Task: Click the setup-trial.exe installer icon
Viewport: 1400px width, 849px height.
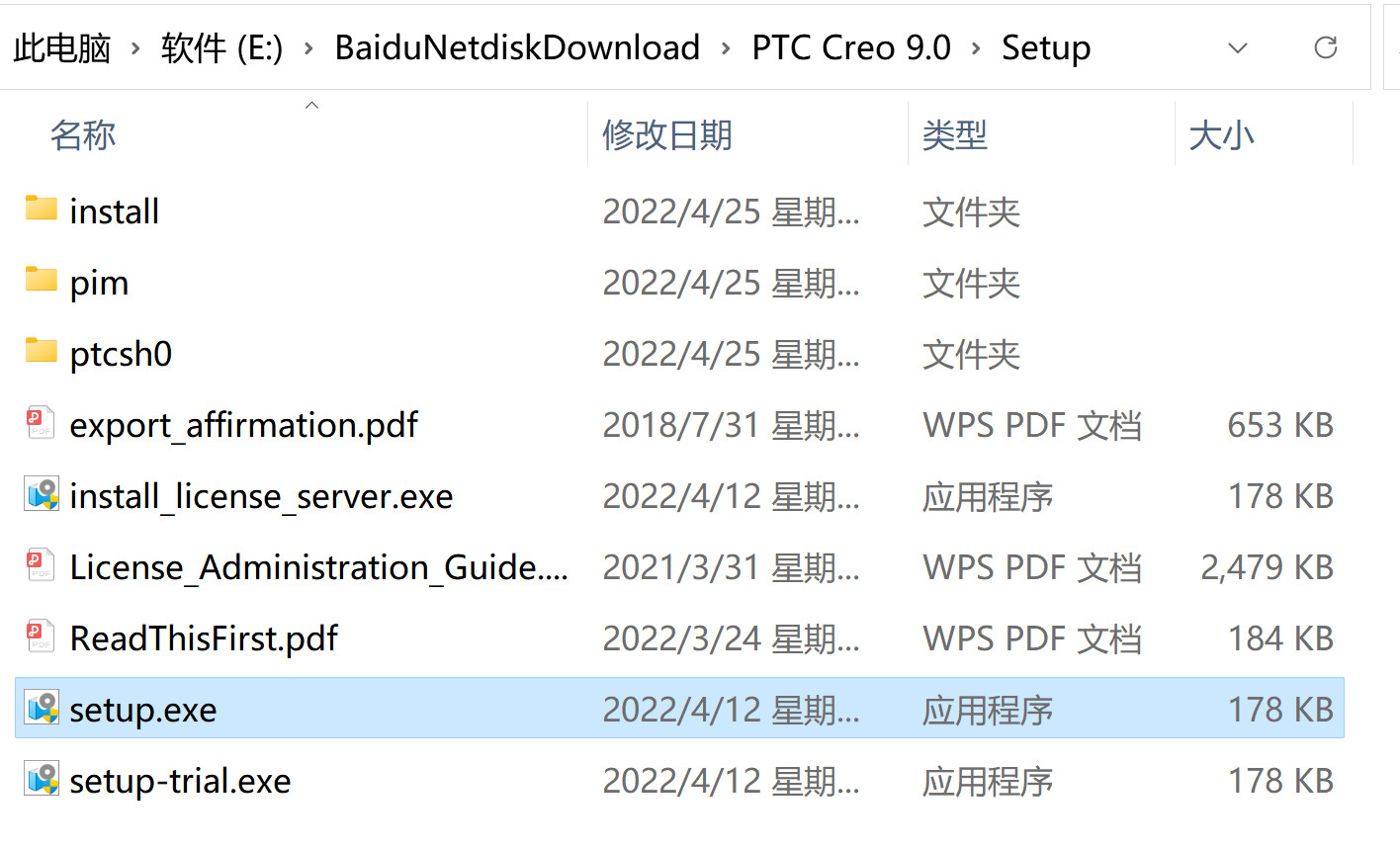Action: [42, 779]
